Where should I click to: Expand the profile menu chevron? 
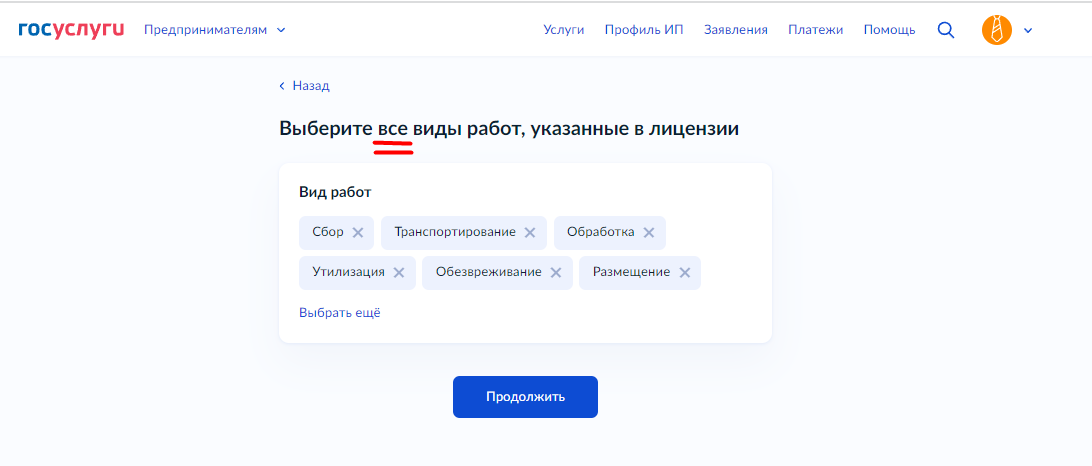point(1027,30)
